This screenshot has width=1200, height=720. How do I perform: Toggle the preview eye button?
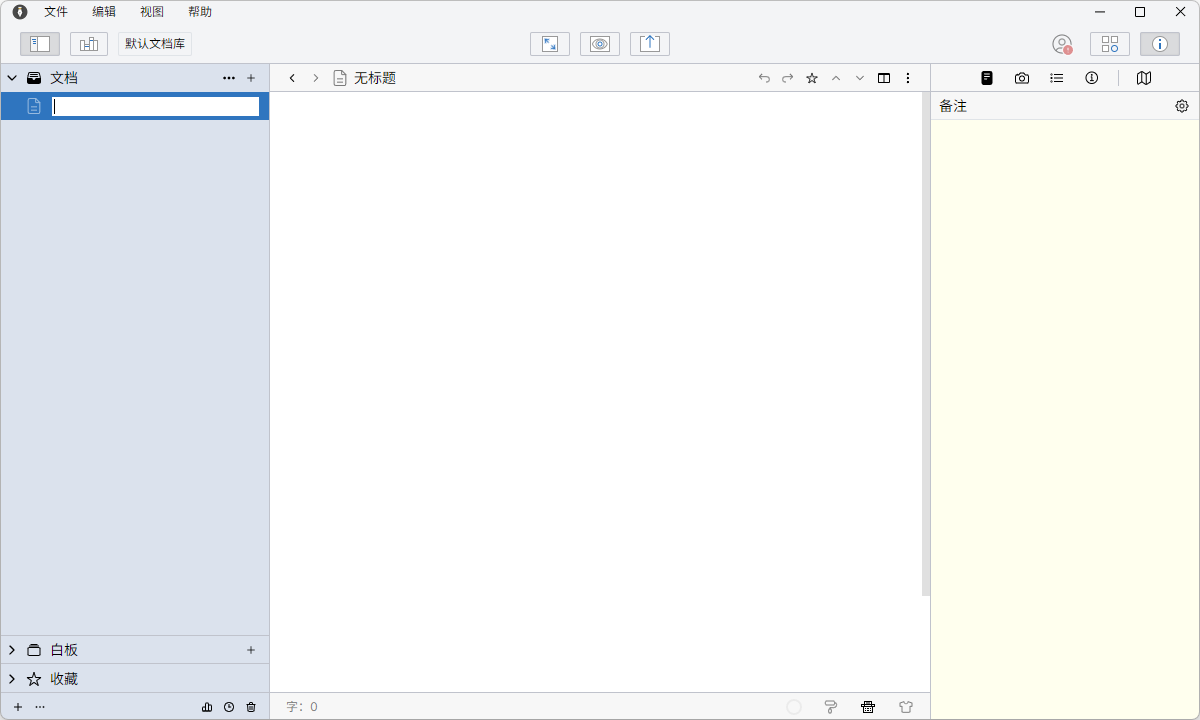tap(600, 44)
